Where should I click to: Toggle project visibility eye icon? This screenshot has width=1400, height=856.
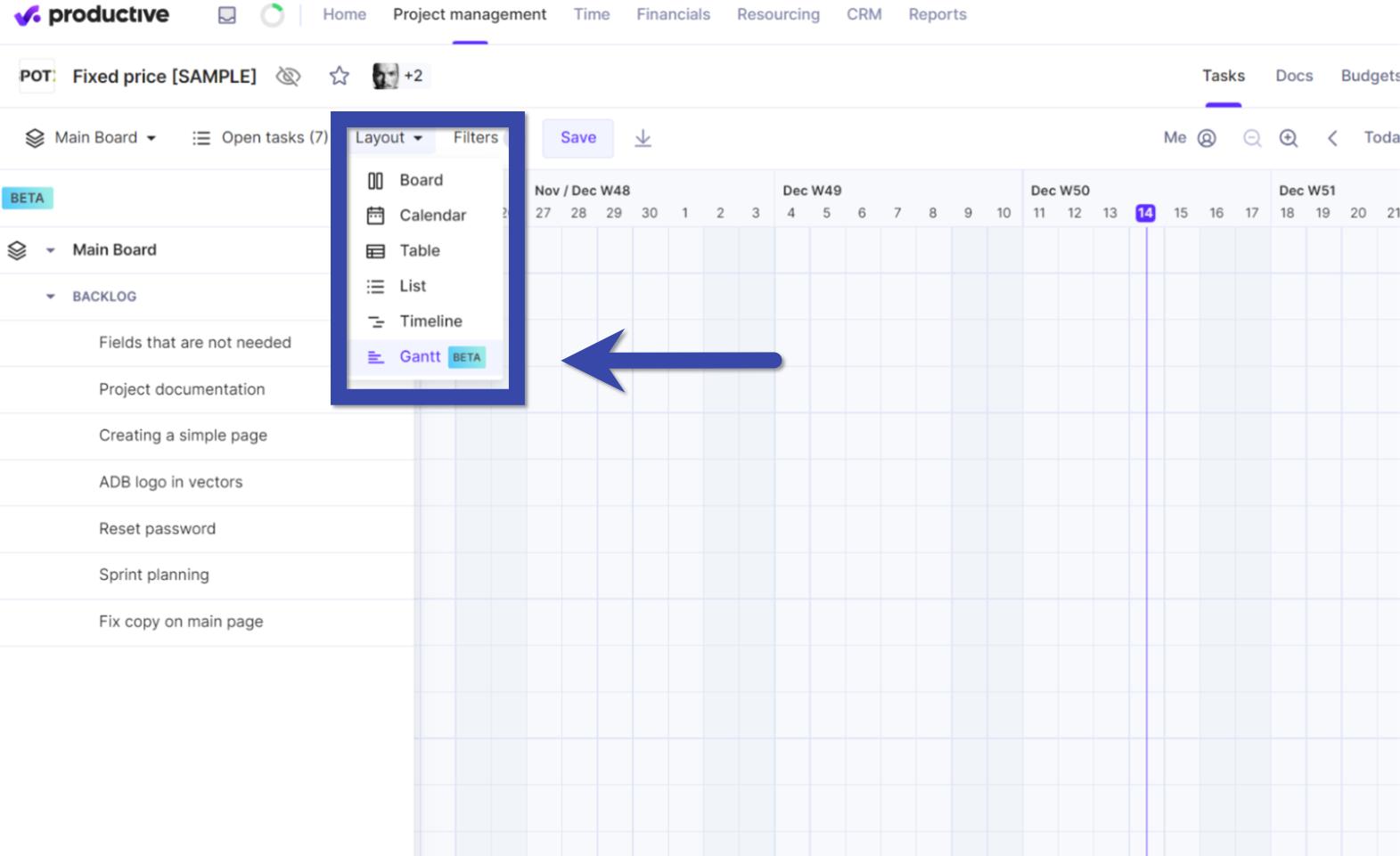(288, 77)
